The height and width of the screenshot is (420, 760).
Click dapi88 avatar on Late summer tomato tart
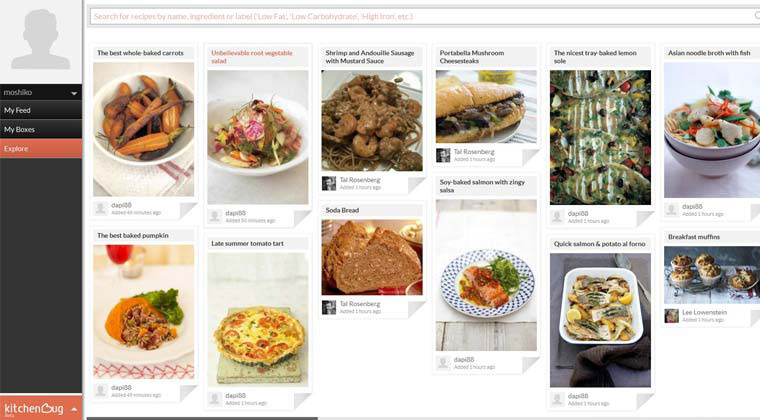pos(215,399)
